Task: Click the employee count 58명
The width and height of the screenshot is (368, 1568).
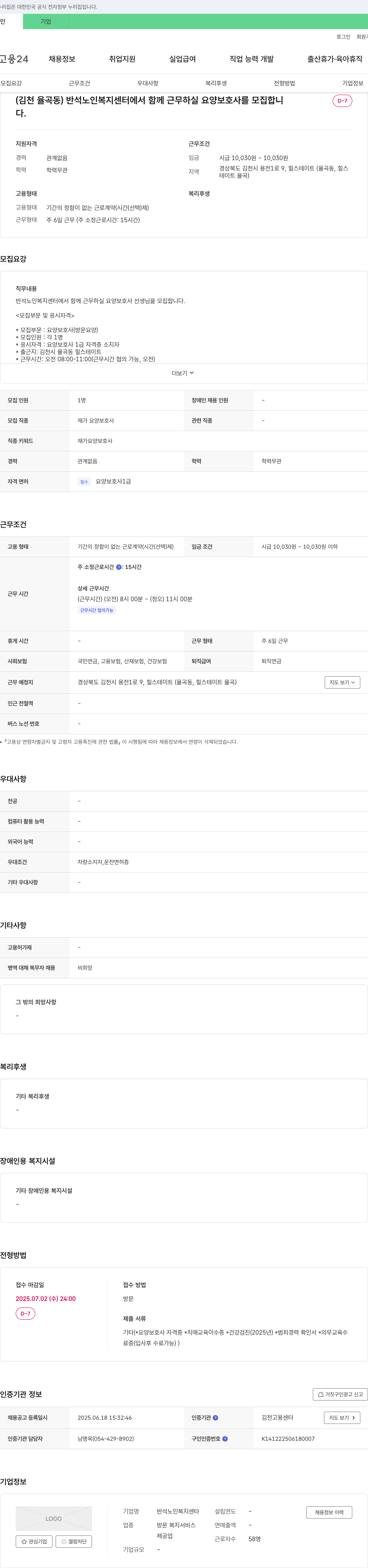Action: point(255,1539)
